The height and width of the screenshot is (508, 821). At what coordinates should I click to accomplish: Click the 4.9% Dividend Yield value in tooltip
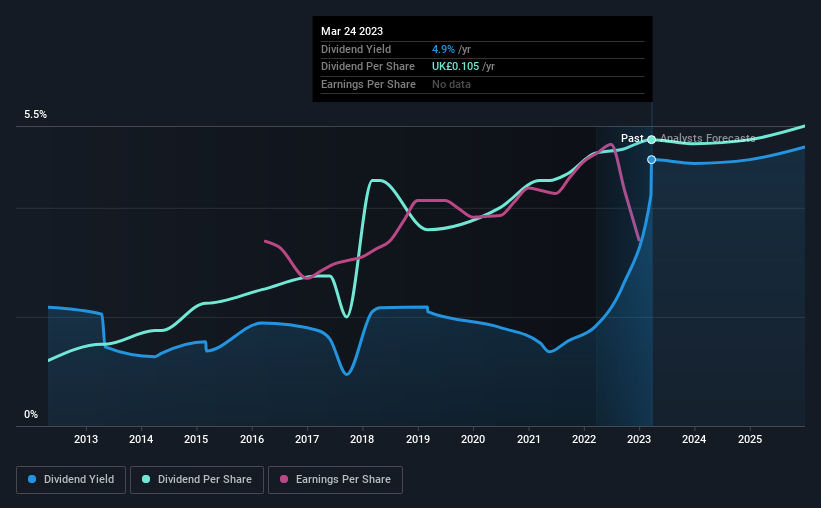pos(443,49)
